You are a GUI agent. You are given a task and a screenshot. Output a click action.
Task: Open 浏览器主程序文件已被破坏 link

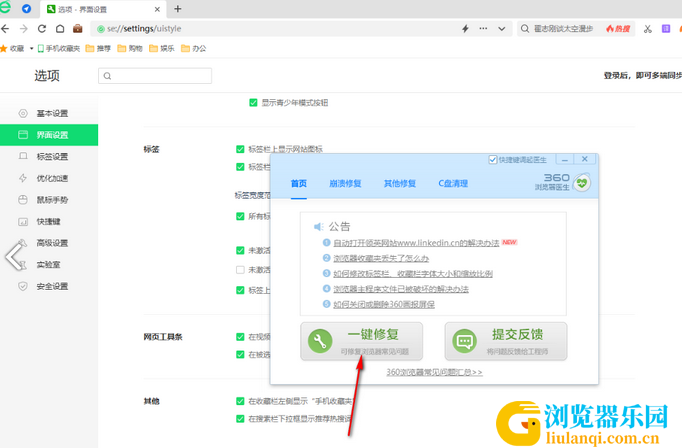click(x=401, y=289)
